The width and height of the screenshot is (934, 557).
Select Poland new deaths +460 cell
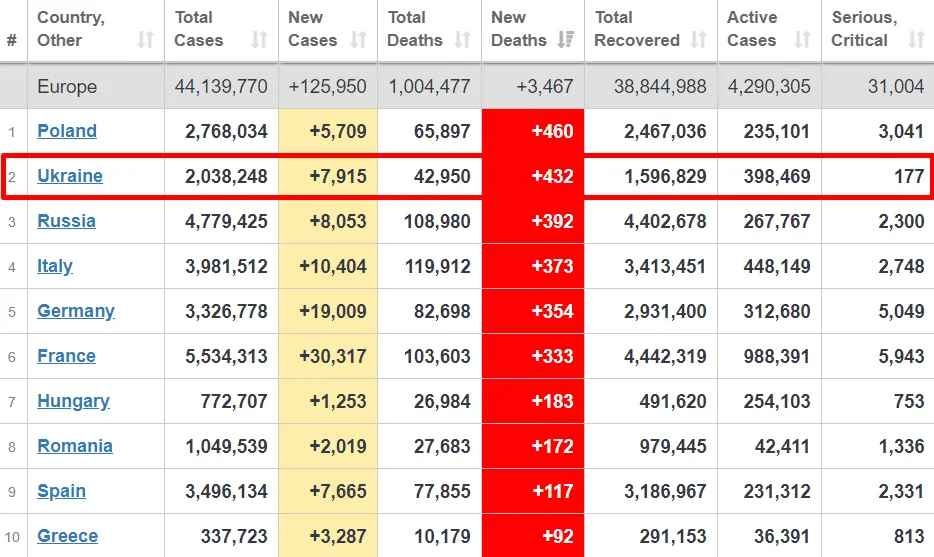click(x=533, y=131)
